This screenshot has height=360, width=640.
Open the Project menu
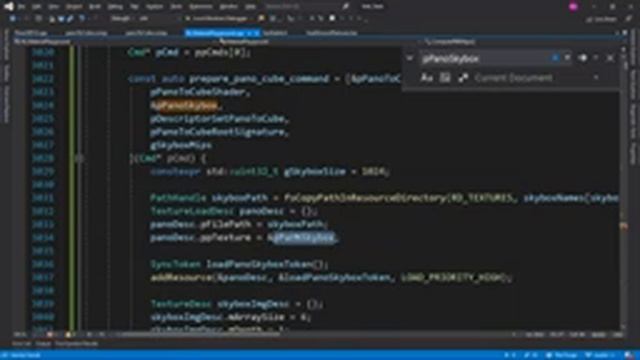point(74,7)
